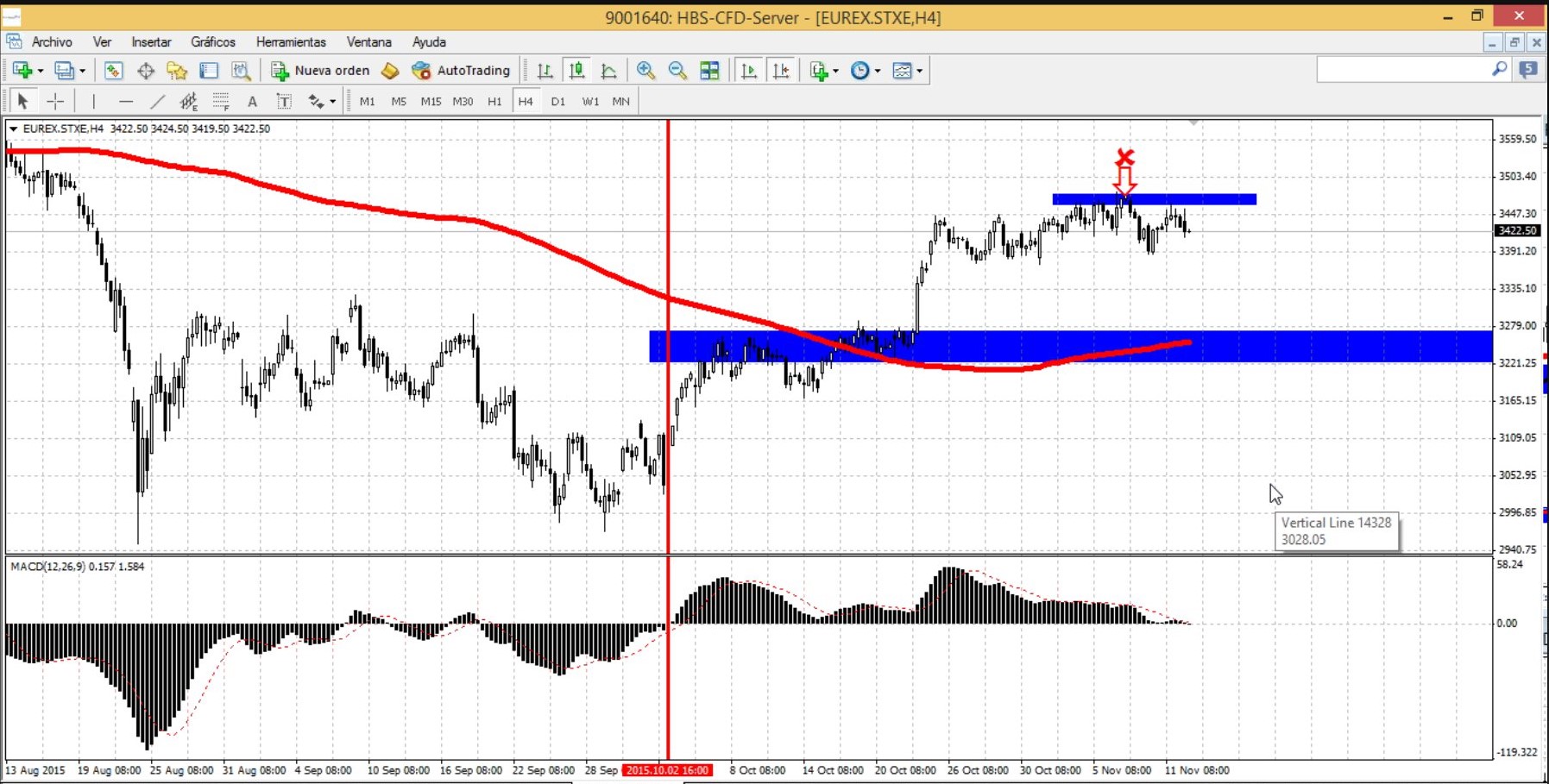The width and height of the screenshot is (1549, 784).
Task: Open the Navigator panel icon
Action: 177,71
